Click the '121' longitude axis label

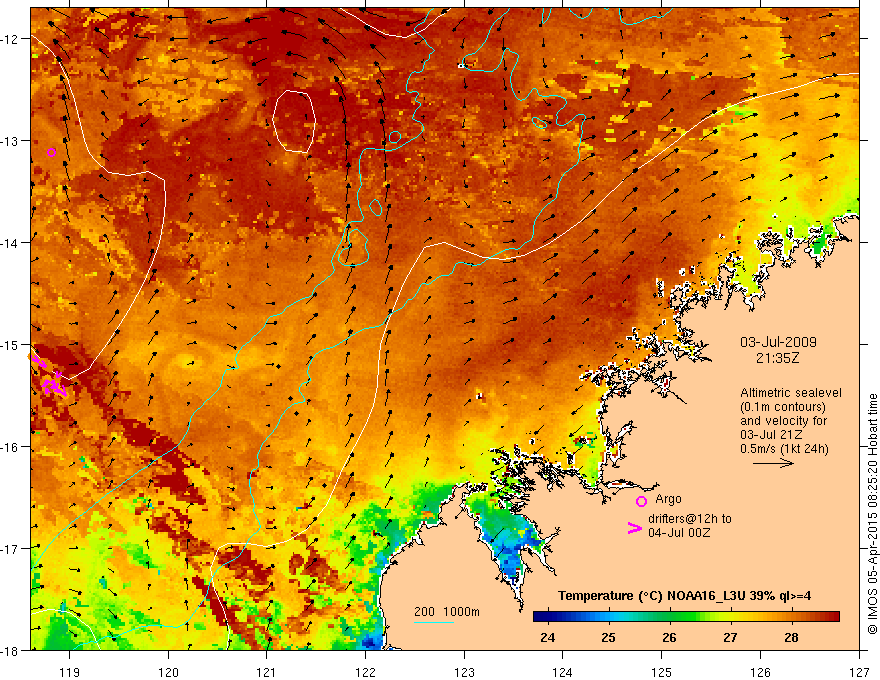267,672
